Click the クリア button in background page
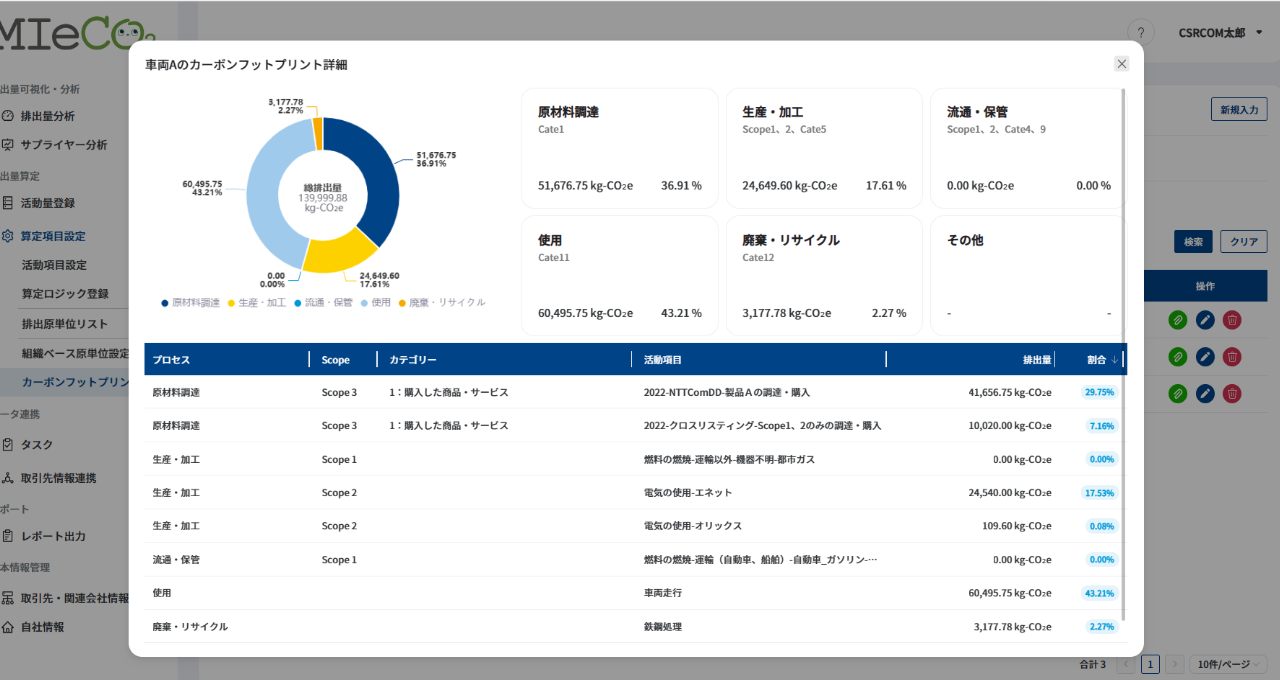The image size is (1280, 680). pos(1244,242)
